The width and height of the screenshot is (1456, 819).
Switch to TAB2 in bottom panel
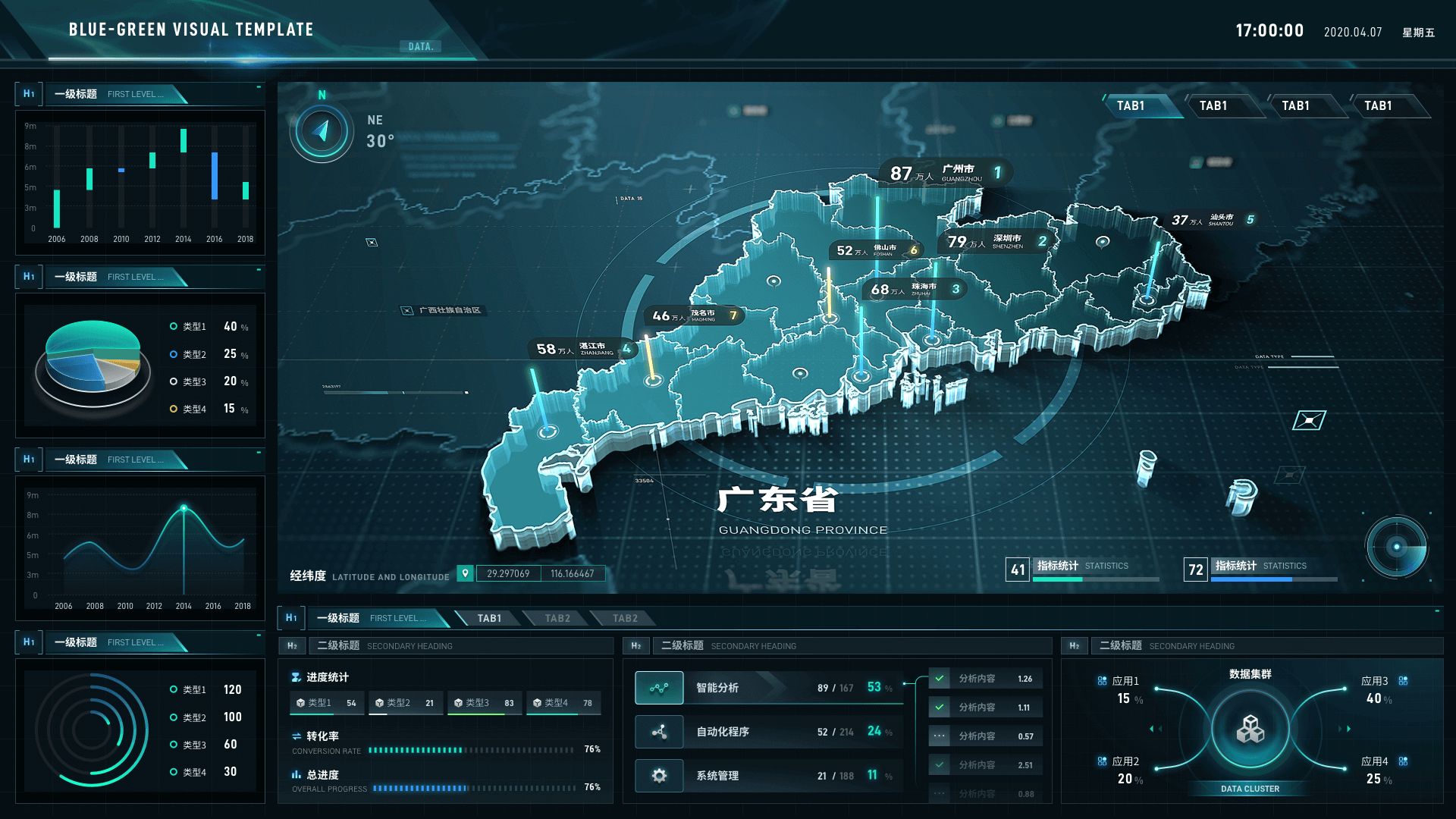(557, 619)
